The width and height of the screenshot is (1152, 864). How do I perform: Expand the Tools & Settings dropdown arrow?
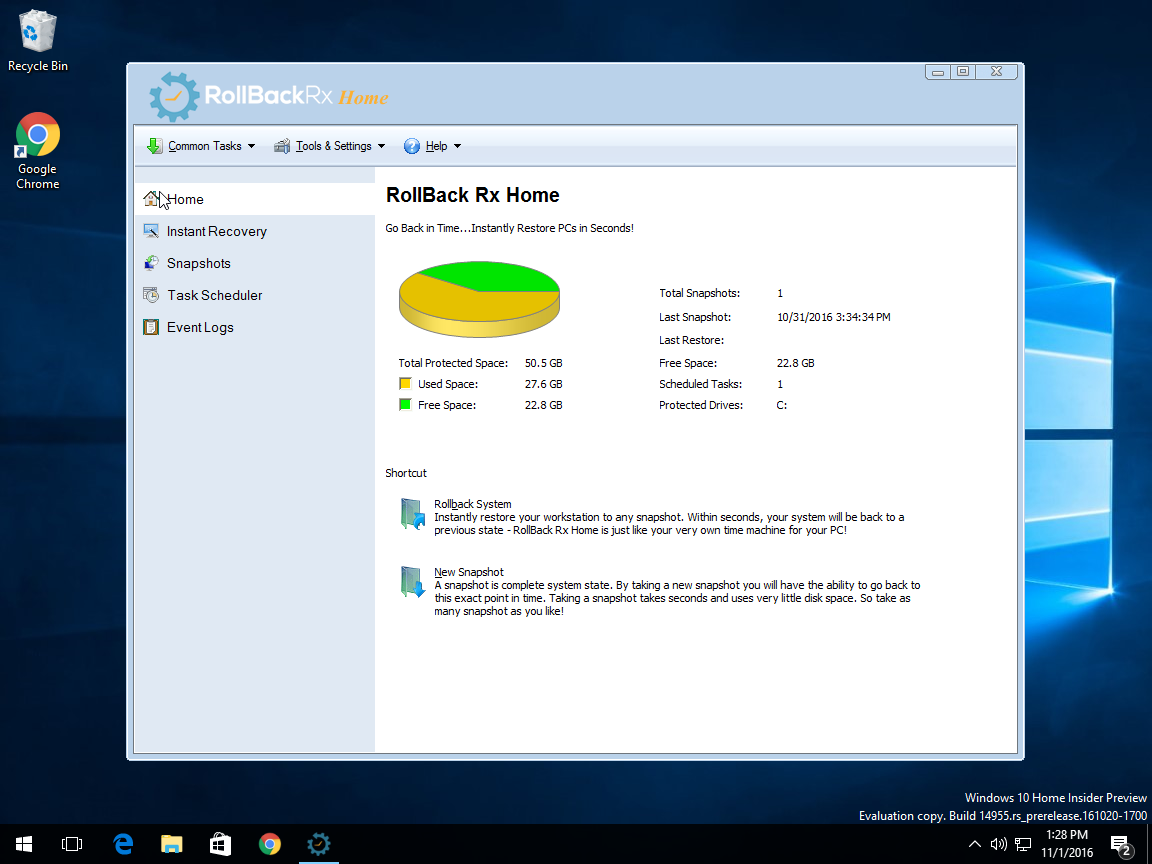tap(381, 146)
